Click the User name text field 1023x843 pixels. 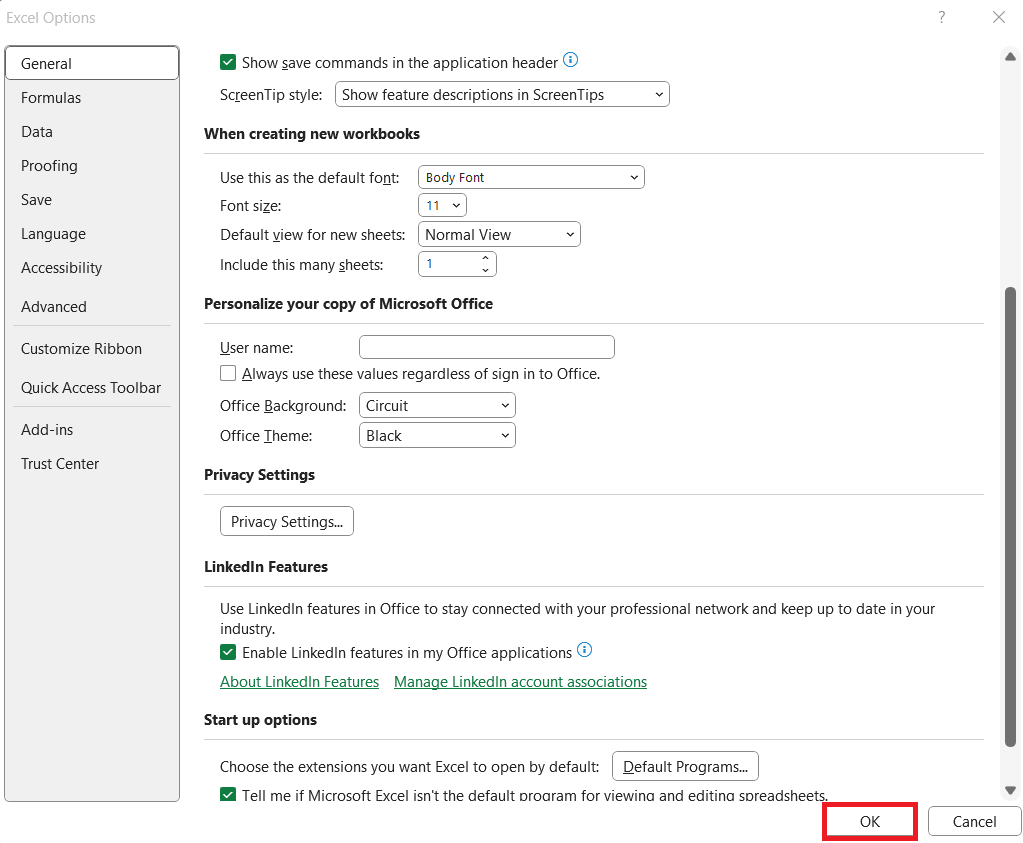coord(487,347)
